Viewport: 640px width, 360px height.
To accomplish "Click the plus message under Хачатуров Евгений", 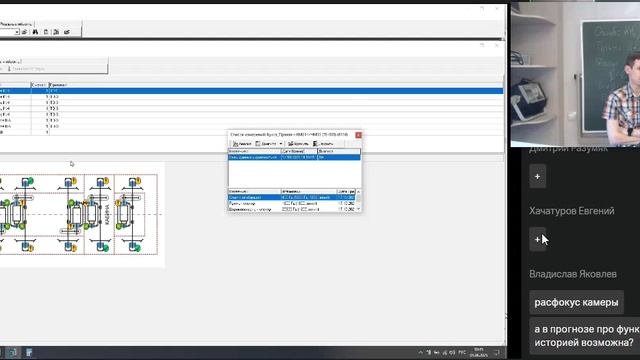I will point(538,240).
